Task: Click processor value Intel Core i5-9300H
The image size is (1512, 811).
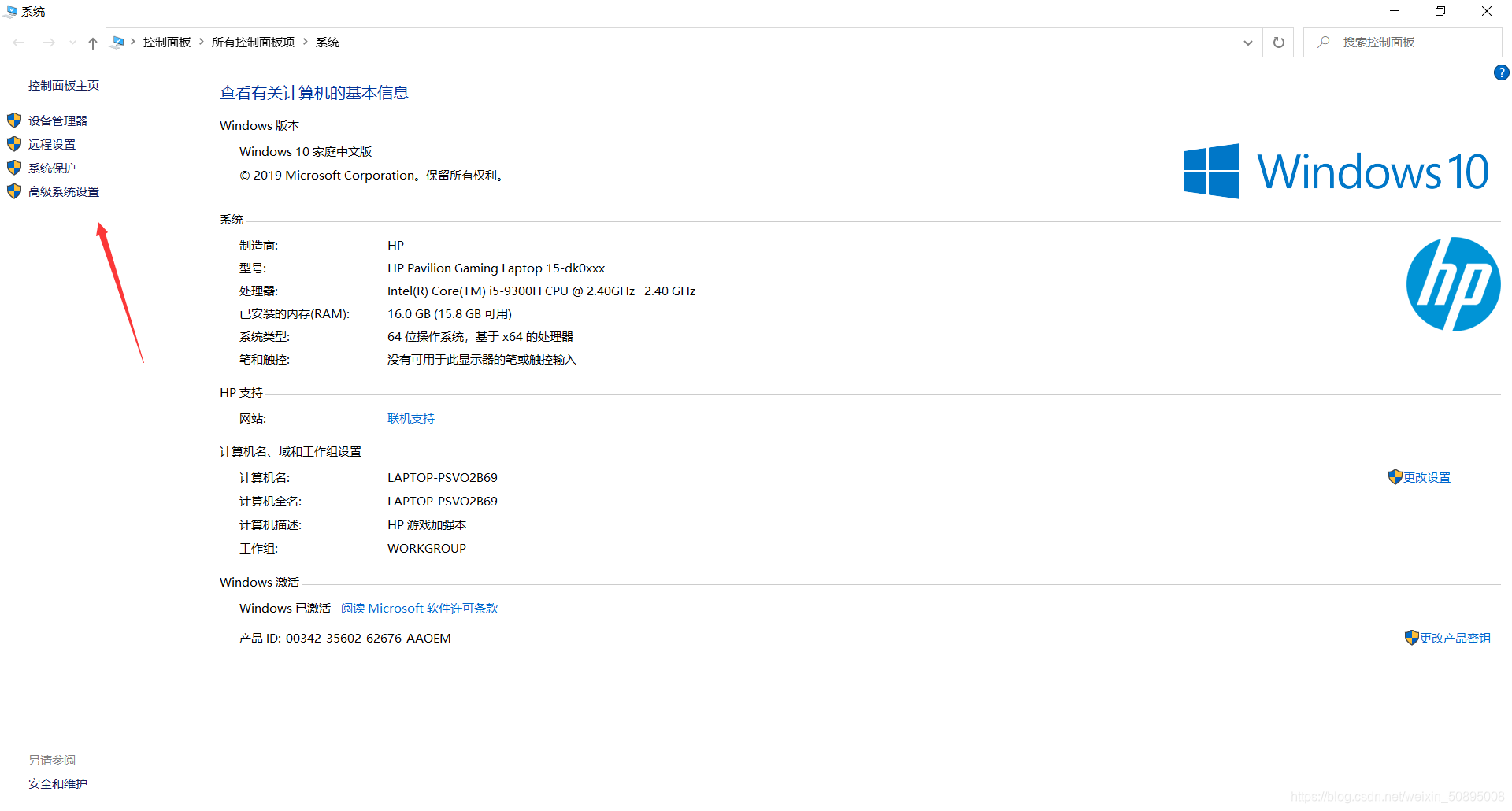Action: [541, 291]
